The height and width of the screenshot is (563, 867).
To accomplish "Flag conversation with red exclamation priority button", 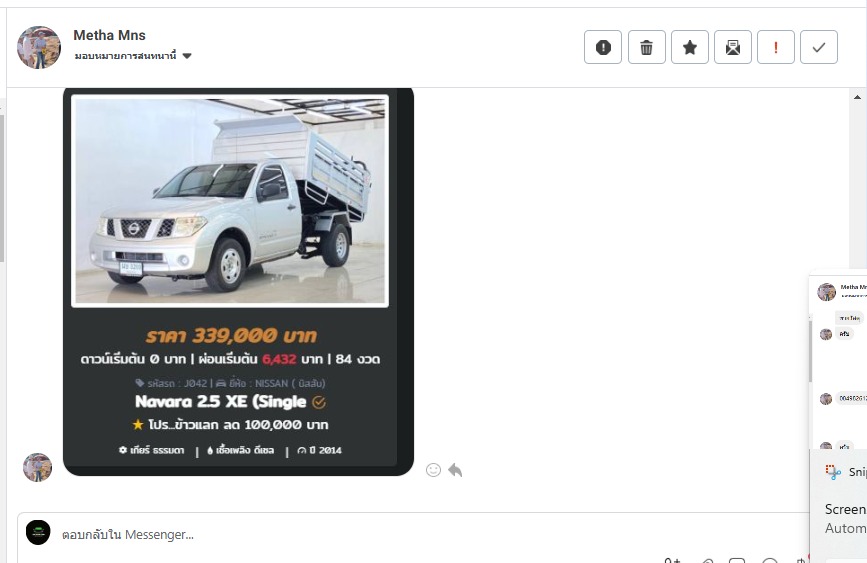I will (776, 47).
